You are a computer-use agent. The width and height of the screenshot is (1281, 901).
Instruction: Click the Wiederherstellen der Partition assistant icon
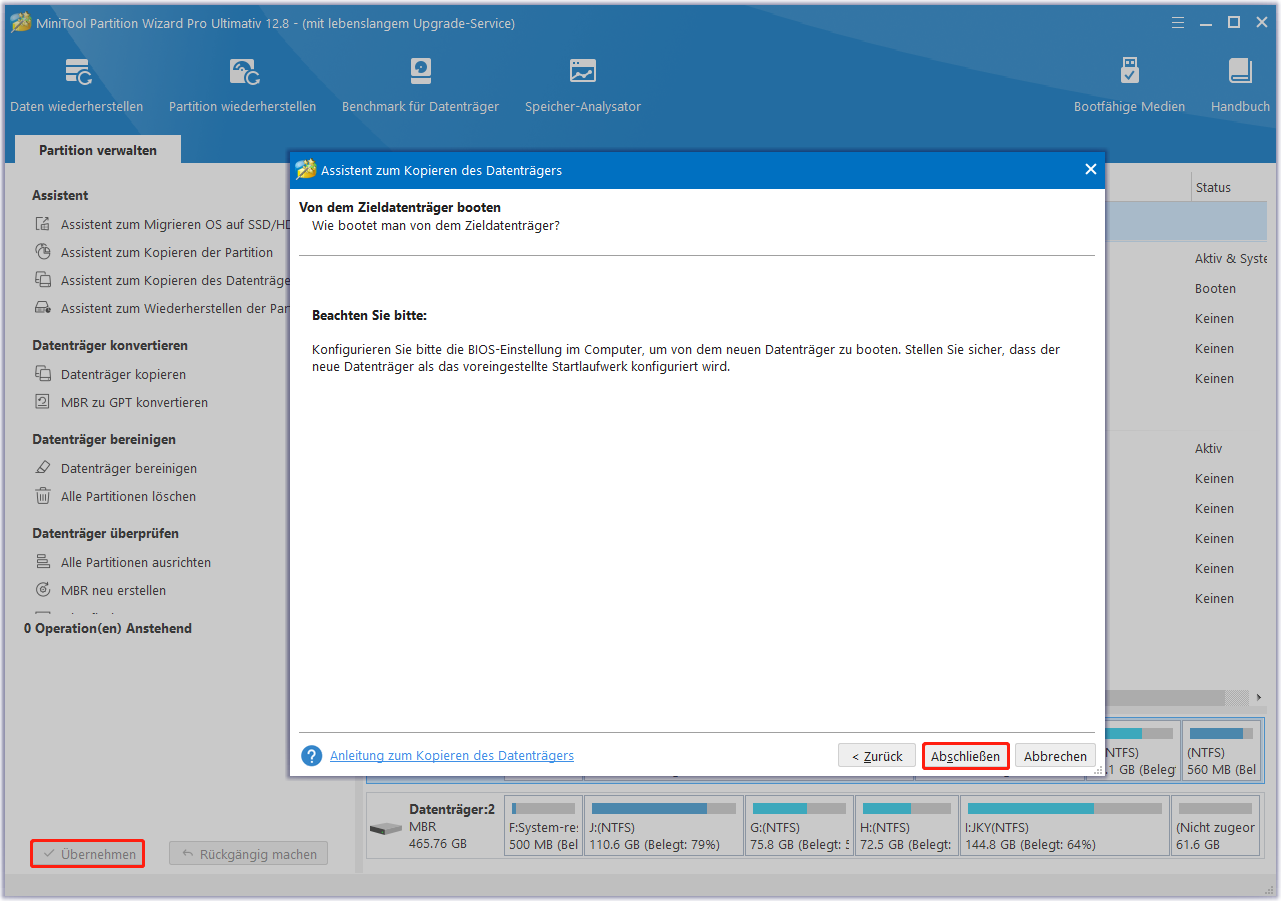[43, 308]
